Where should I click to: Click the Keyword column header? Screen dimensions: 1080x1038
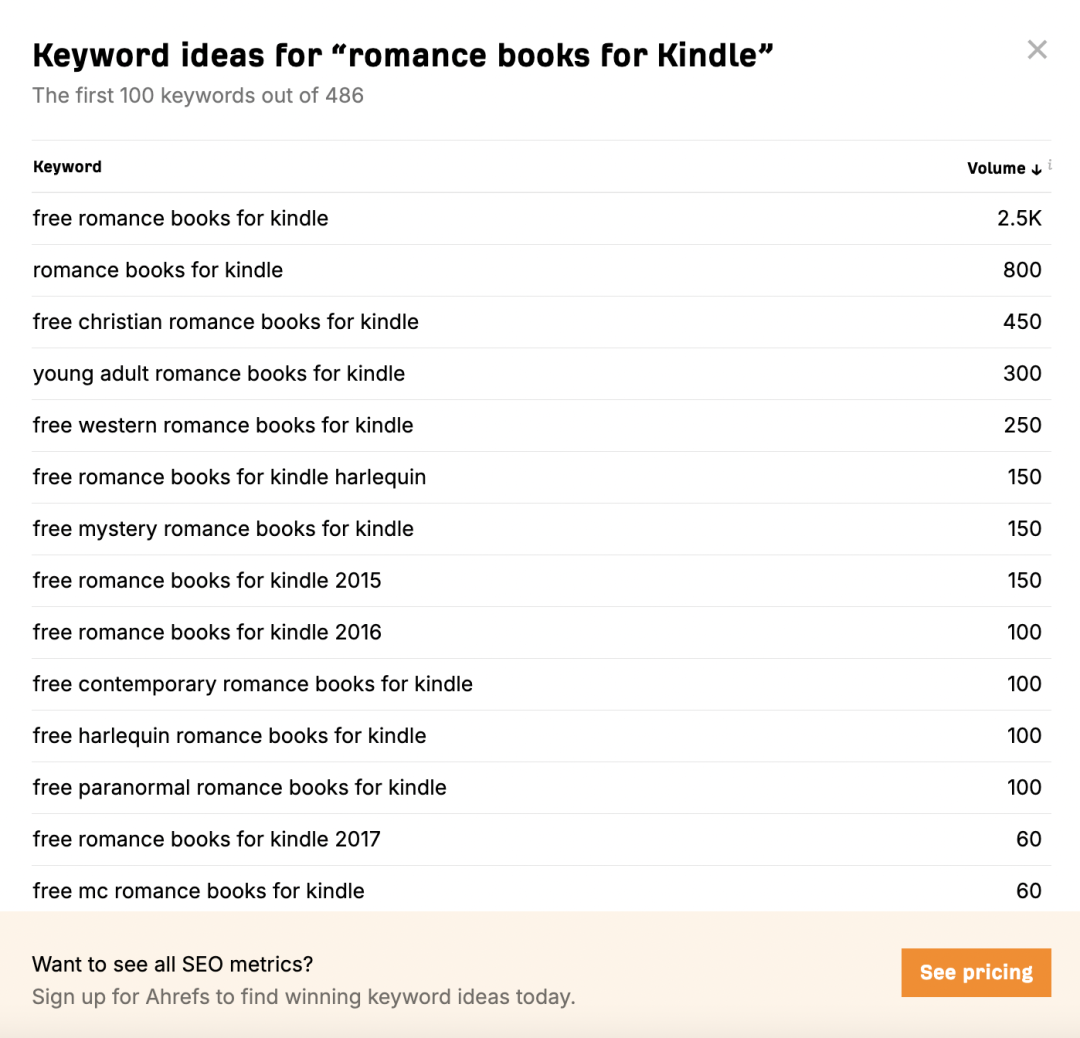pos(67,167)
